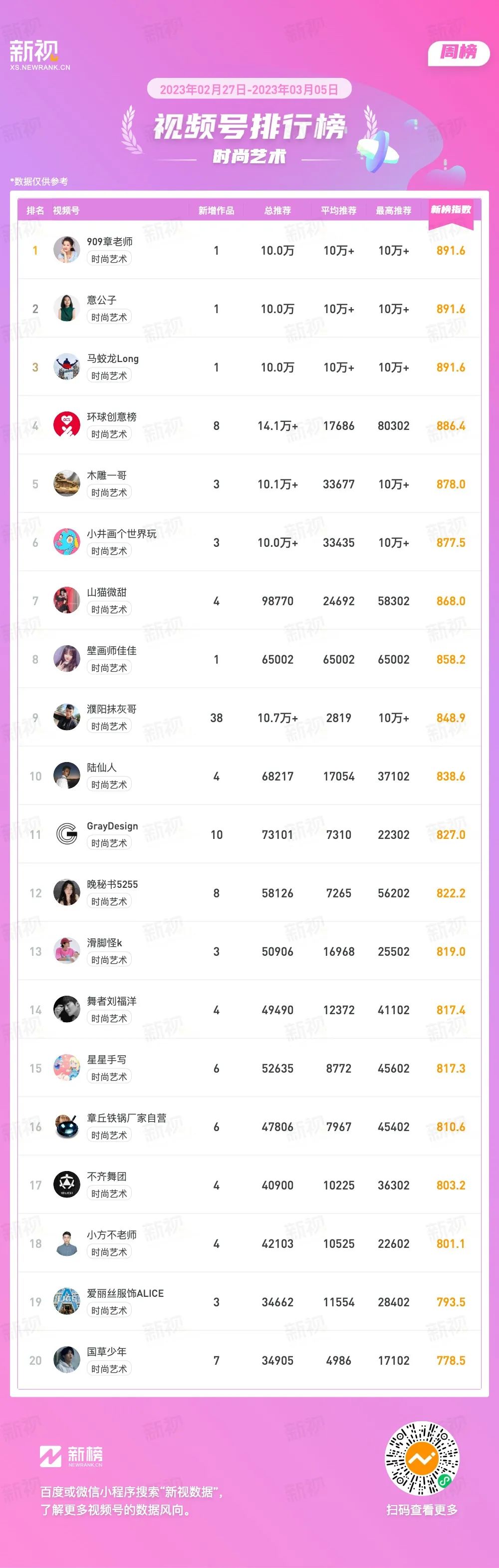Click the 909章老师 avatar
The height and width of the screenshot is (1568, 499).
tap(67, 250)
